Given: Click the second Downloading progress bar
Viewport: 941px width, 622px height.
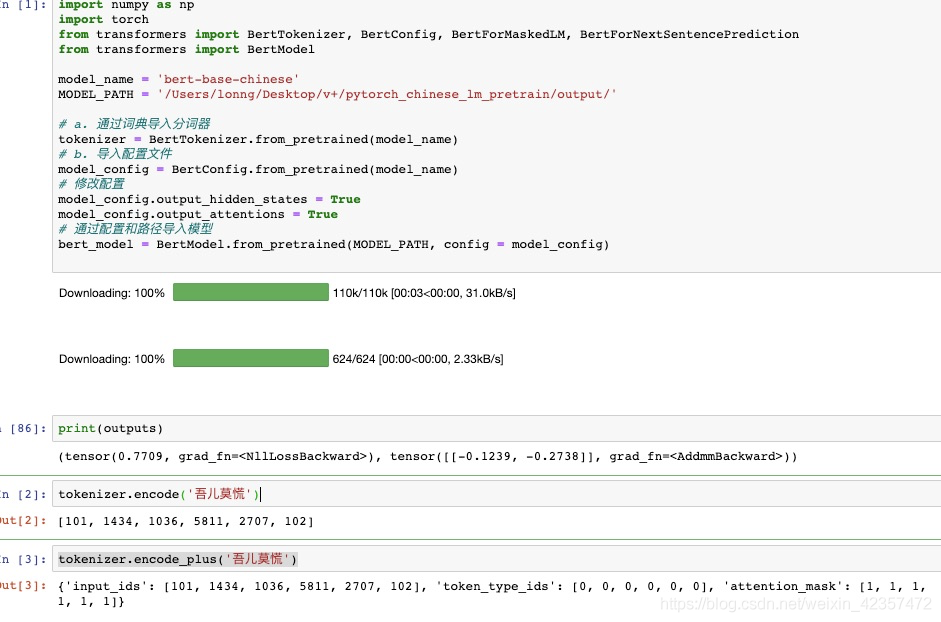Looking at the screenshot, I should 250,358.
